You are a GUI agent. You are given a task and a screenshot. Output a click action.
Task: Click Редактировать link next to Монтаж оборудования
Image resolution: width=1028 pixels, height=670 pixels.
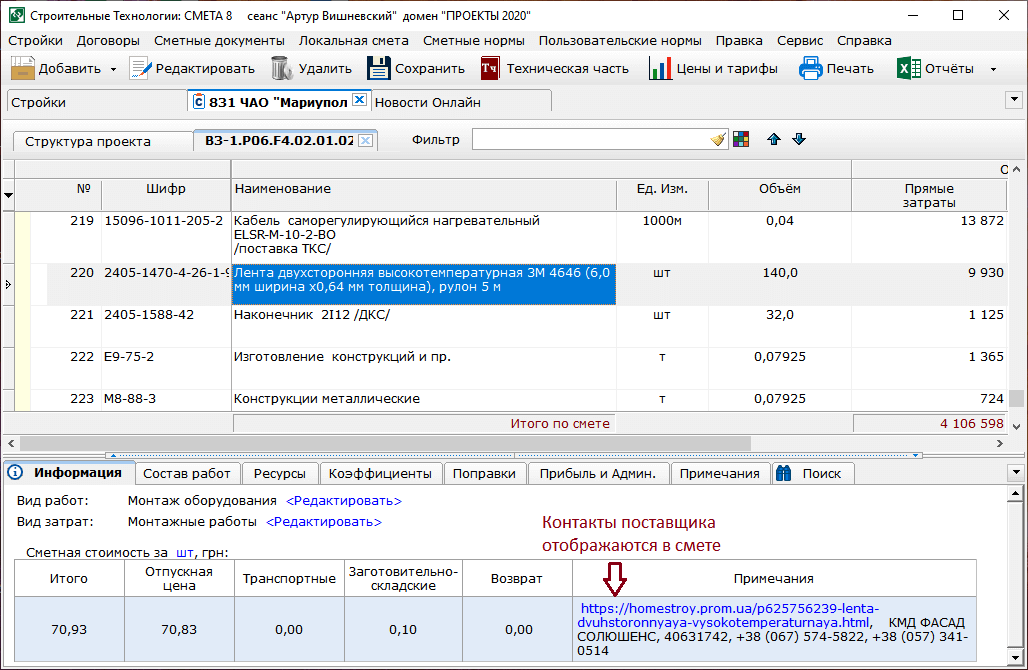click(x=344, y=501)
